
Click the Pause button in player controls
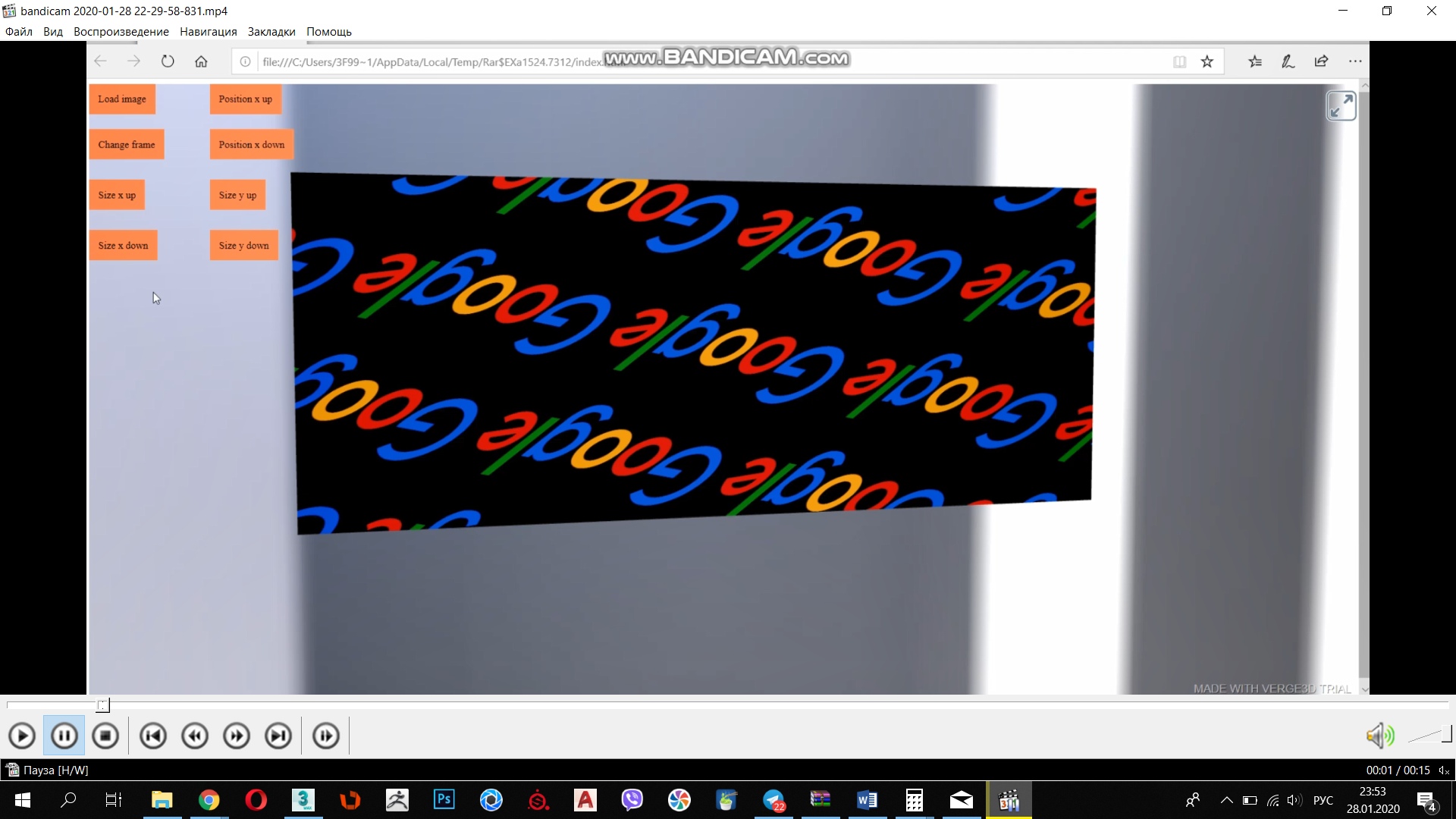[64, 736]
